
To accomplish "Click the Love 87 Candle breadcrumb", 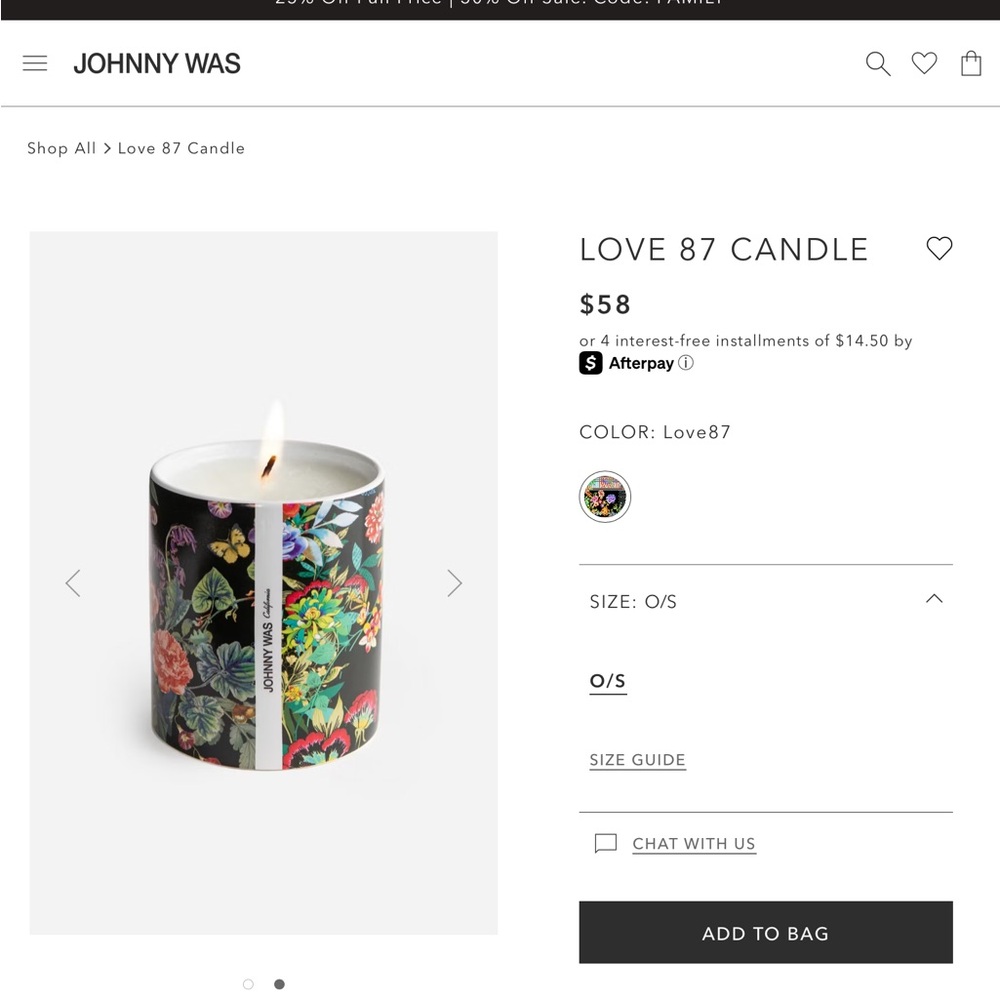I will (181, 148).
